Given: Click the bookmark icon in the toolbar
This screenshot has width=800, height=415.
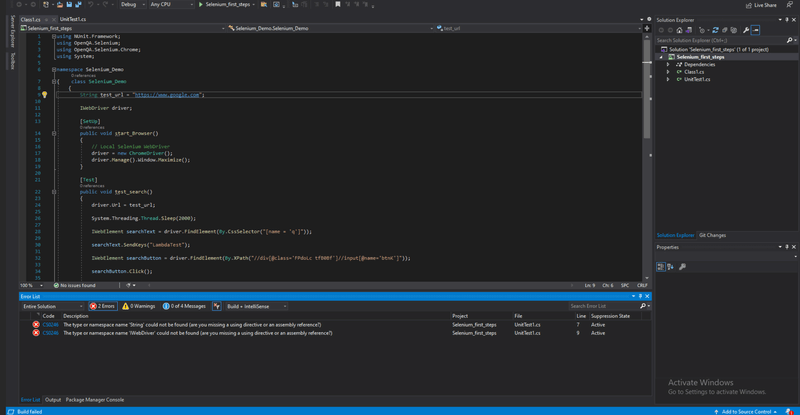Looking at the screenshot, I should point(337,5).
